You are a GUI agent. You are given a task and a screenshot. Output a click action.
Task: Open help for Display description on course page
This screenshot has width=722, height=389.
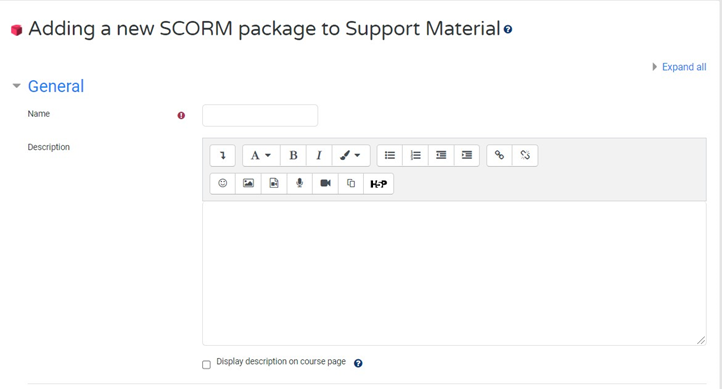[x=358, y=363]
